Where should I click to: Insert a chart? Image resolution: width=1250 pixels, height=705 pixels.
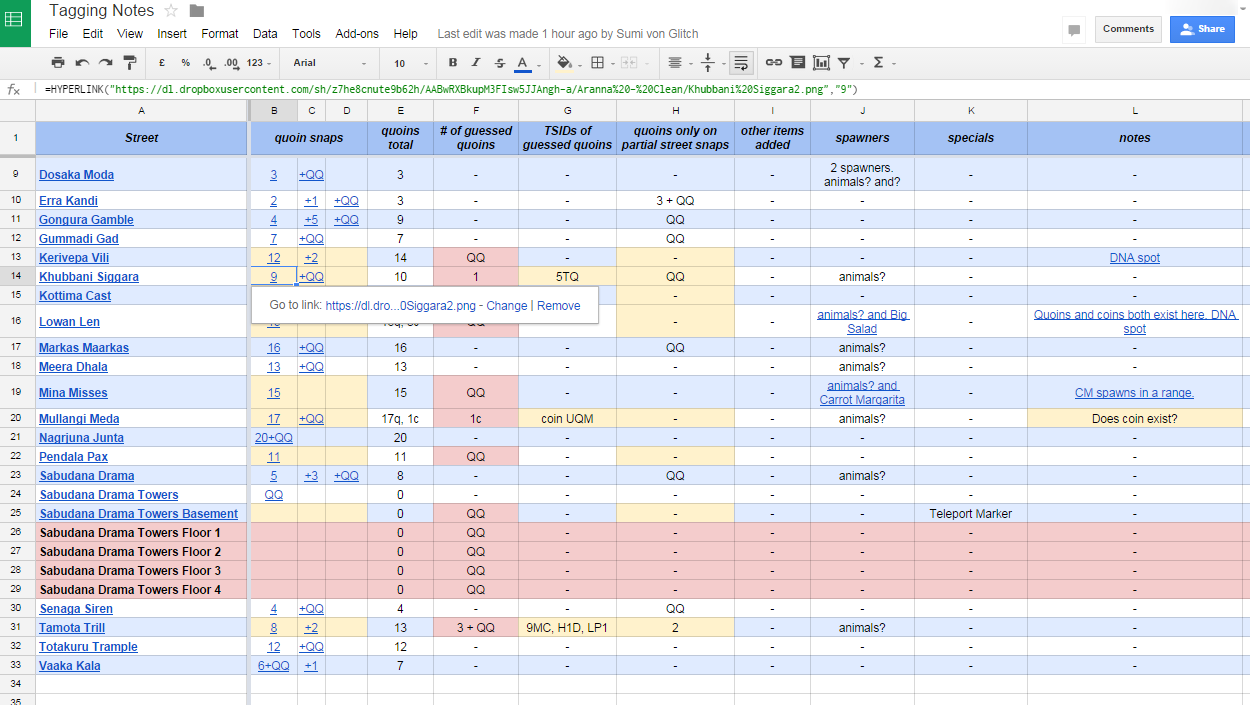pos(822,63)
